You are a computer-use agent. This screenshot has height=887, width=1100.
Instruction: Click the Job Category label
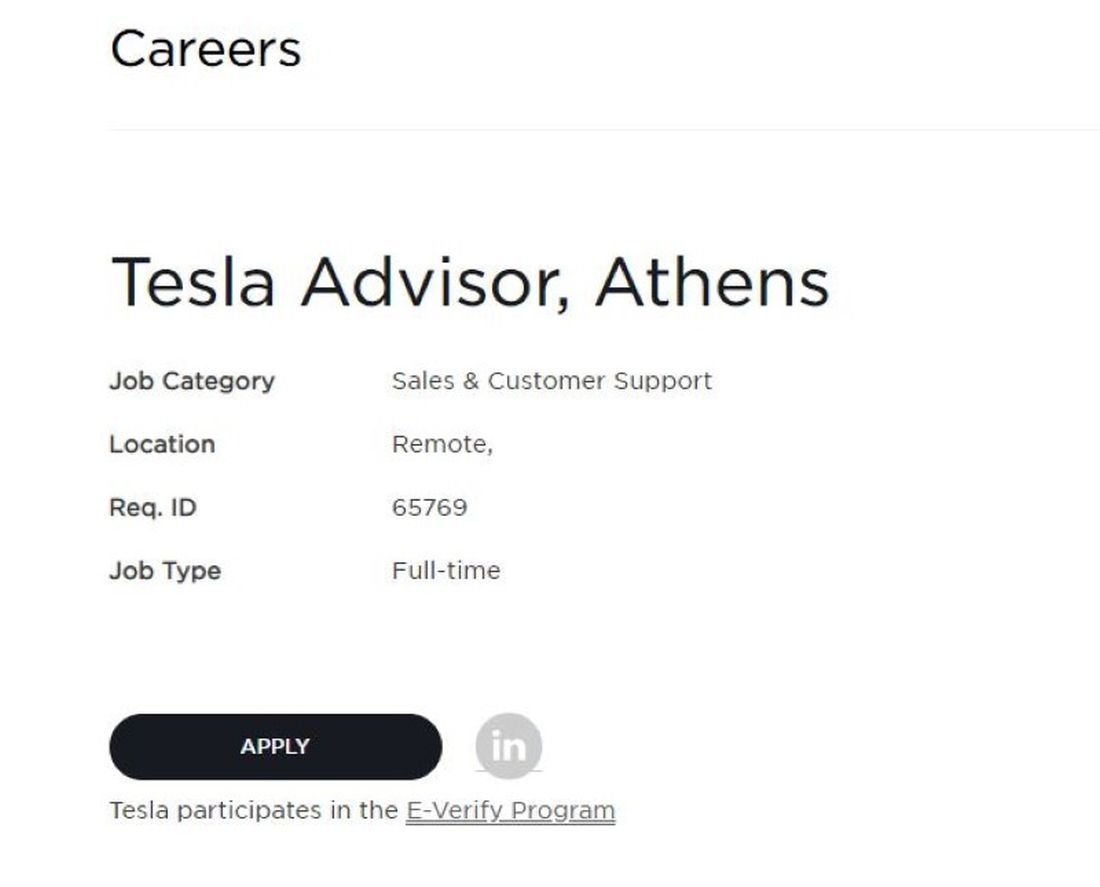pos(192,381)
